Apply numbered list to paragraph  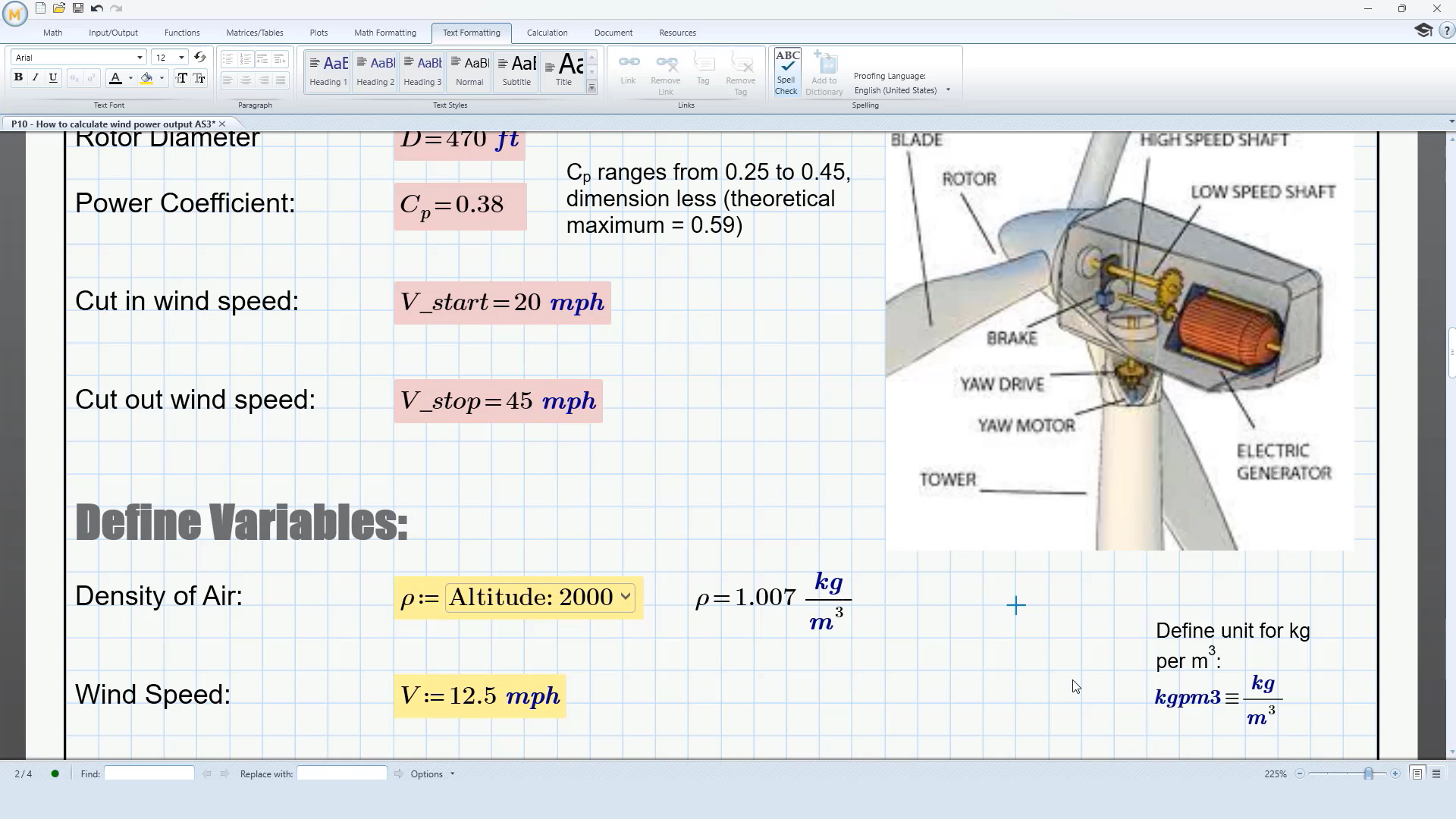pos(246,59)
